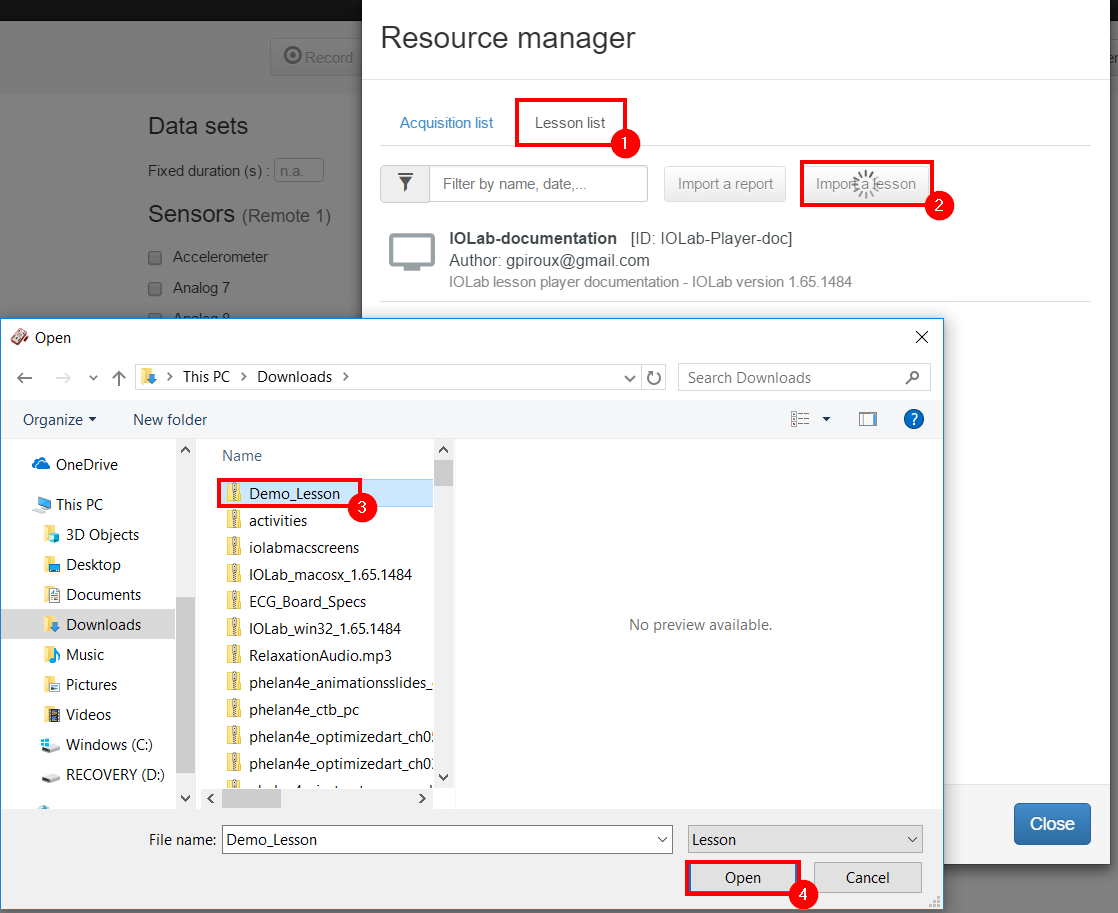Select the Lesson list tab
Image resolution: width=1118 pixels, height=913 pixels.
(x=570, y=123)
